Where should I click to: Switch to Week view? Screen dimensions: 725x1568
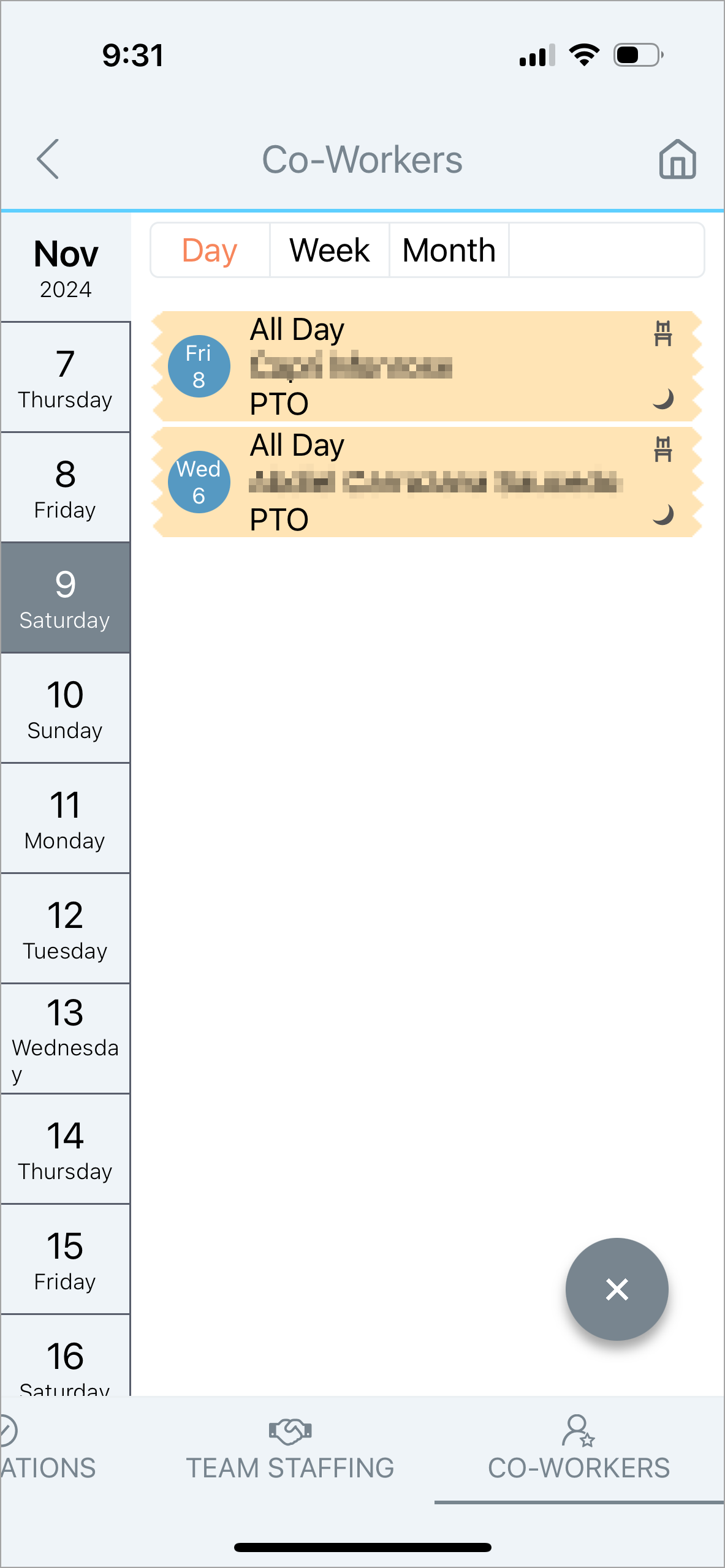point(330,250)
